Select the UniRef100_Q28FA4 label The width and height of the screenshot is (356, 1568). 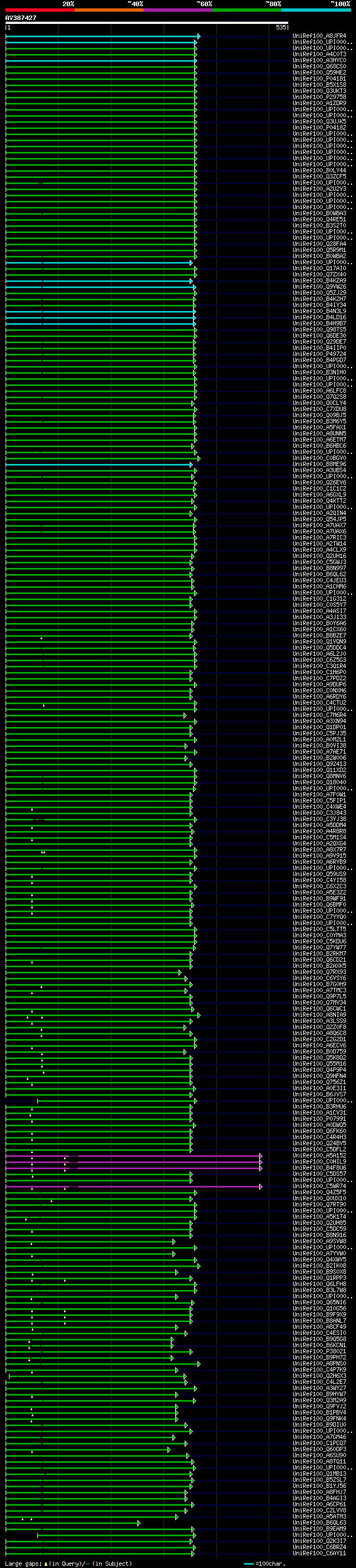tap(319, 244)
